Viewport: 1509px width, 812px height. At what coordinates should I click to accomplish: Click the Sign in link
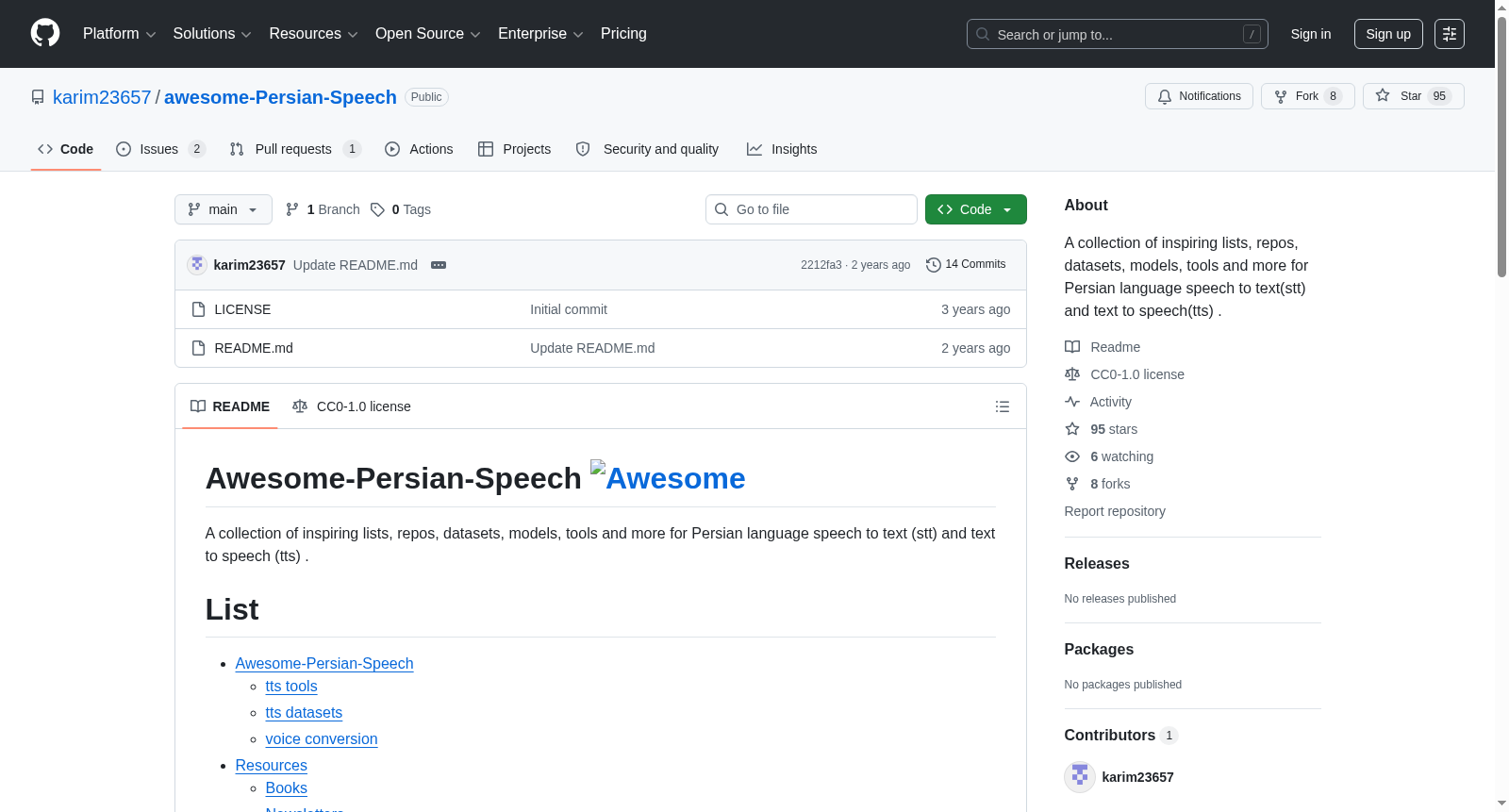point(1311,34)
